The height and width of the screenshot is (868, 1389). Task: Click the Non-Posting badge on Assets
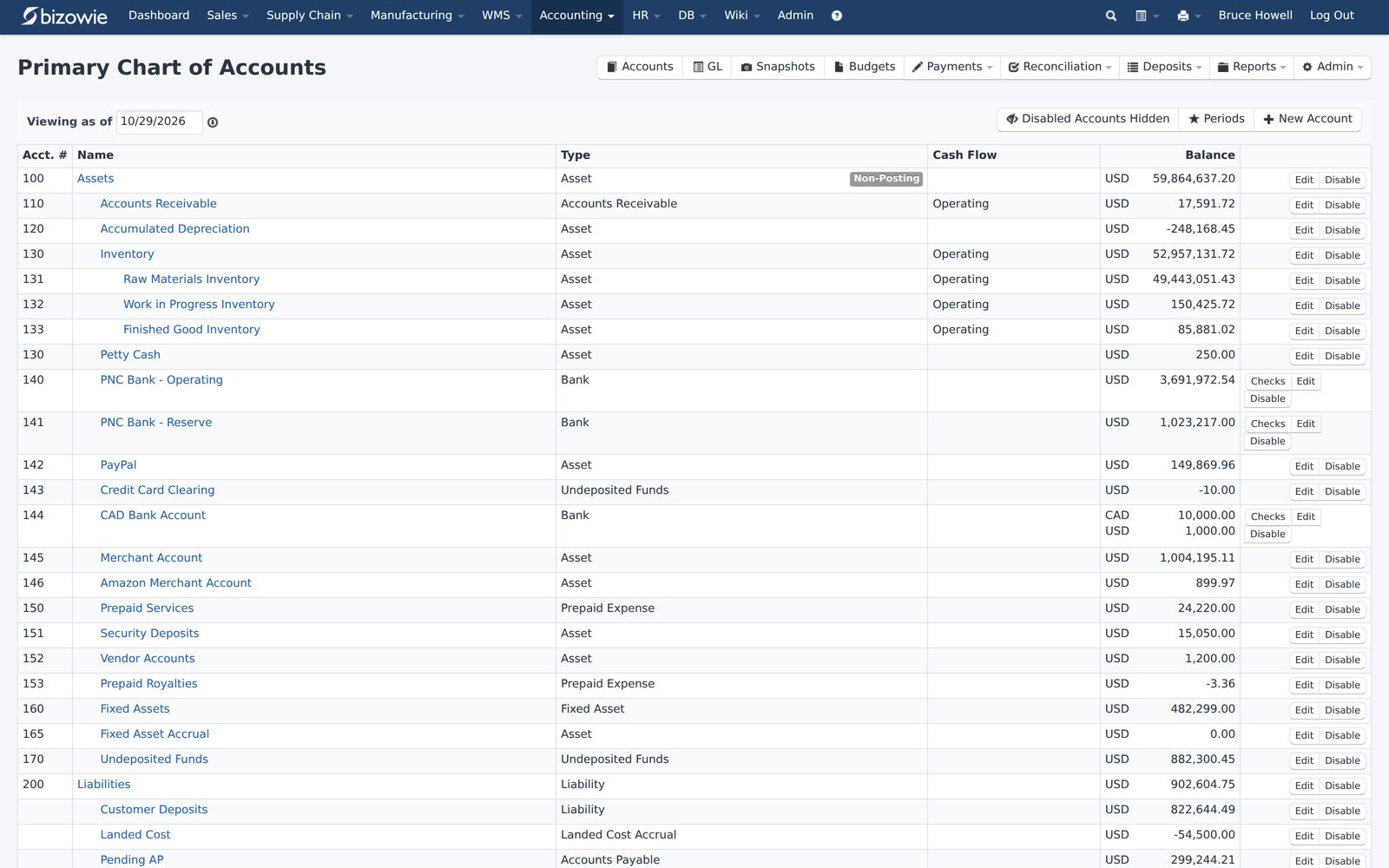(886, 179)
